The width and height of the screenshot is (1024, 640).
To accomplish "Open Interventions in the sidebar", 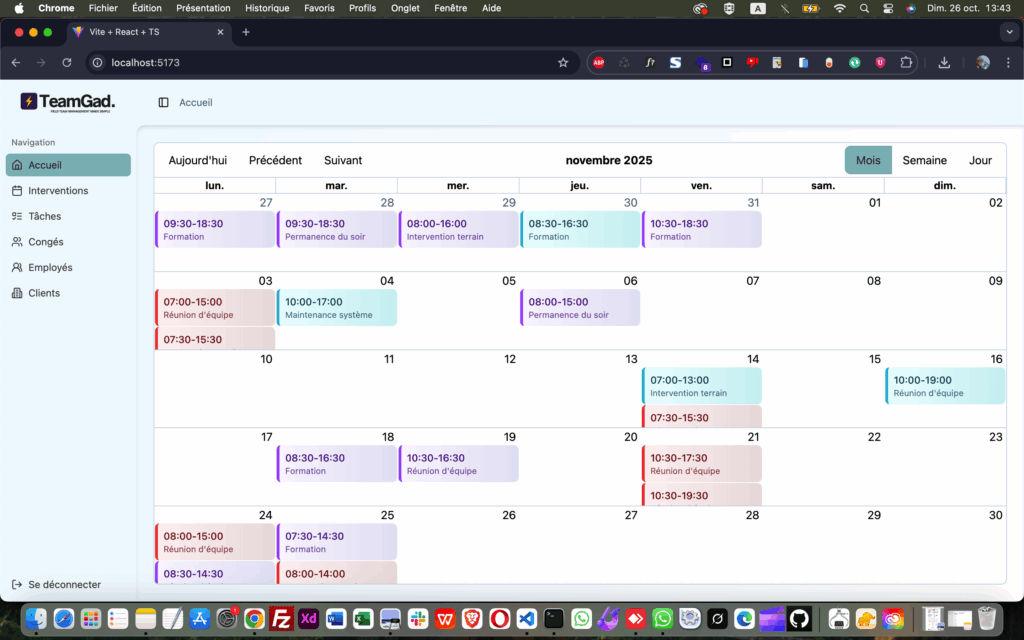I will point(58,191).
